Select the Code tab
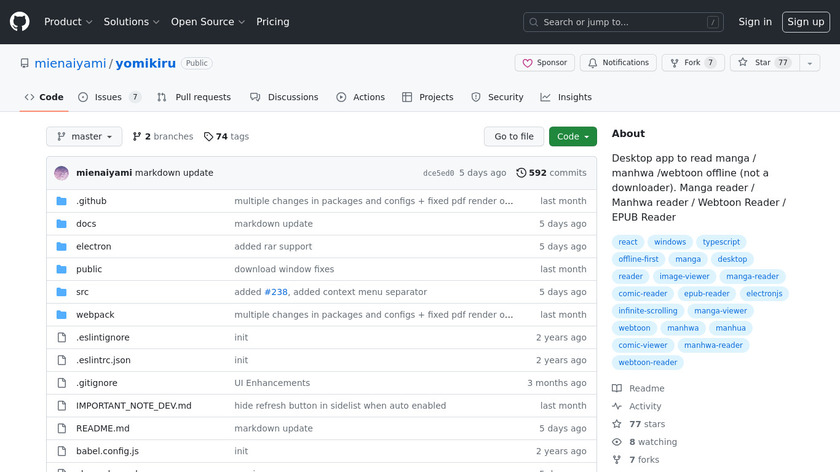This screenshot has height=472, width=840. 44,97
